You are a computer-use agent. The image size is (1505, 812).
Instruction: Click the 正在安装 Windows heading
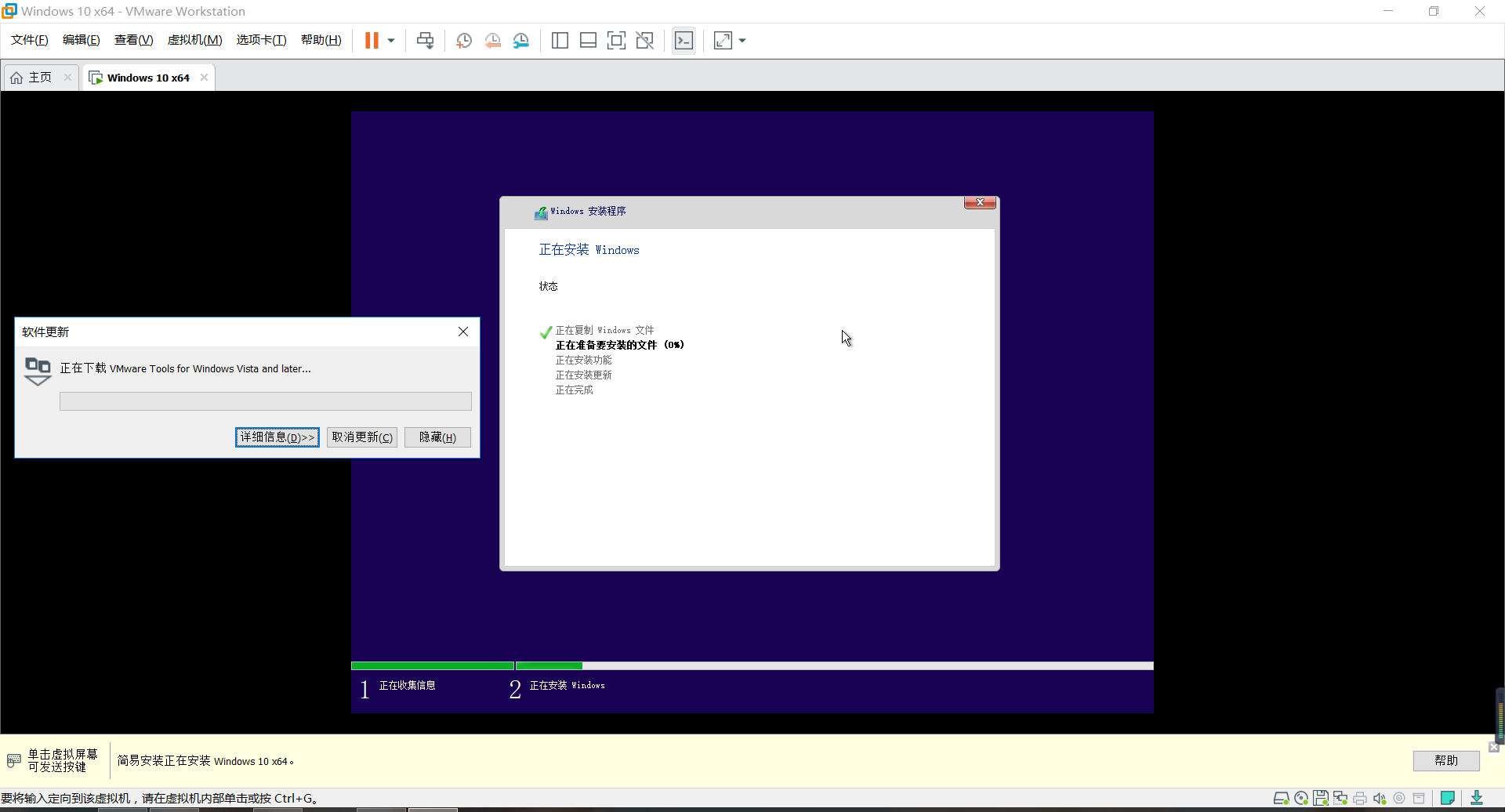(x=589, y=250)
